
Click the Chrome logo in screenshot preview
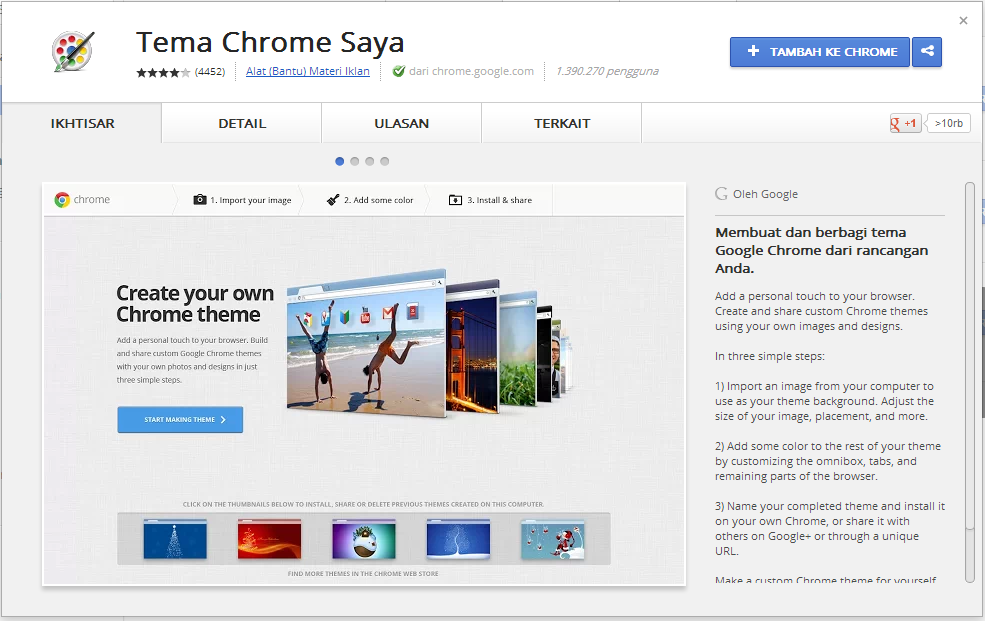pyautogui.click(x=62, y=200)
